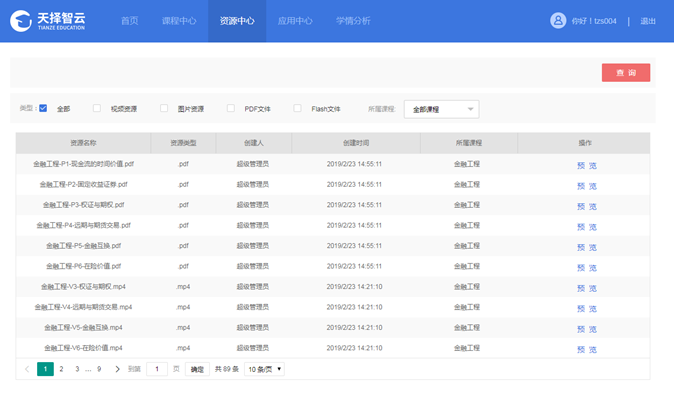Select page 1 in pagination

[45, 369]
